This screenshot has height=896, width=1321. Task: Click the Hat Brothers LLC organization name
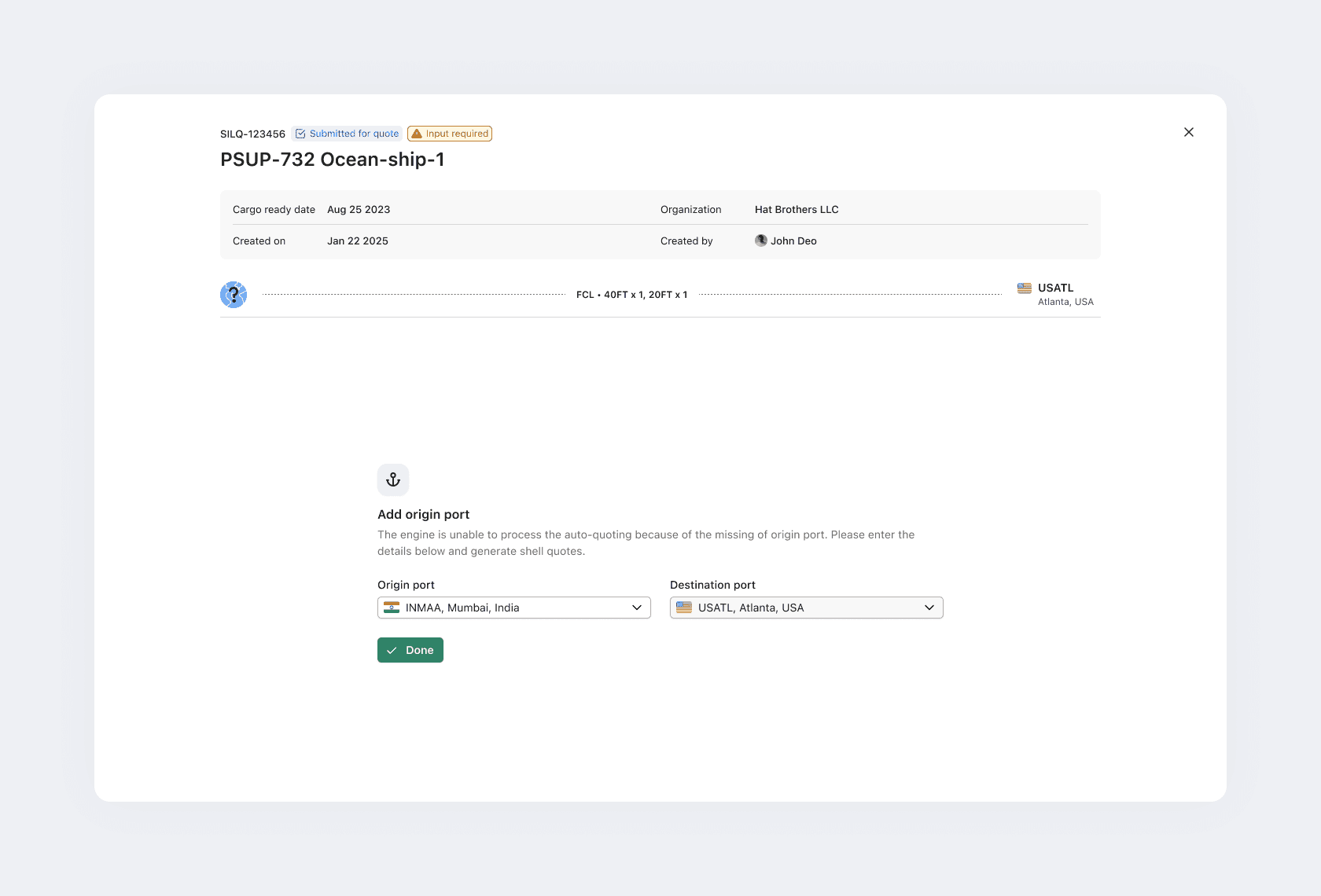(x=797, y=210)
